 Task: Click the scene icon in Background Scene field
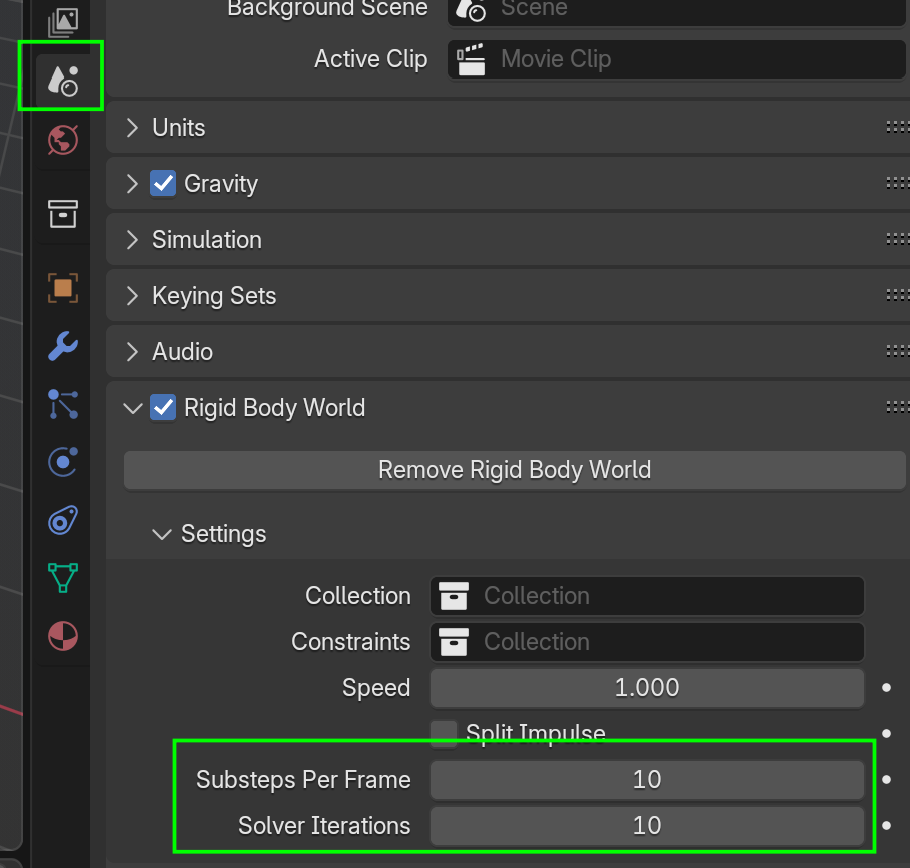point(471,9)
